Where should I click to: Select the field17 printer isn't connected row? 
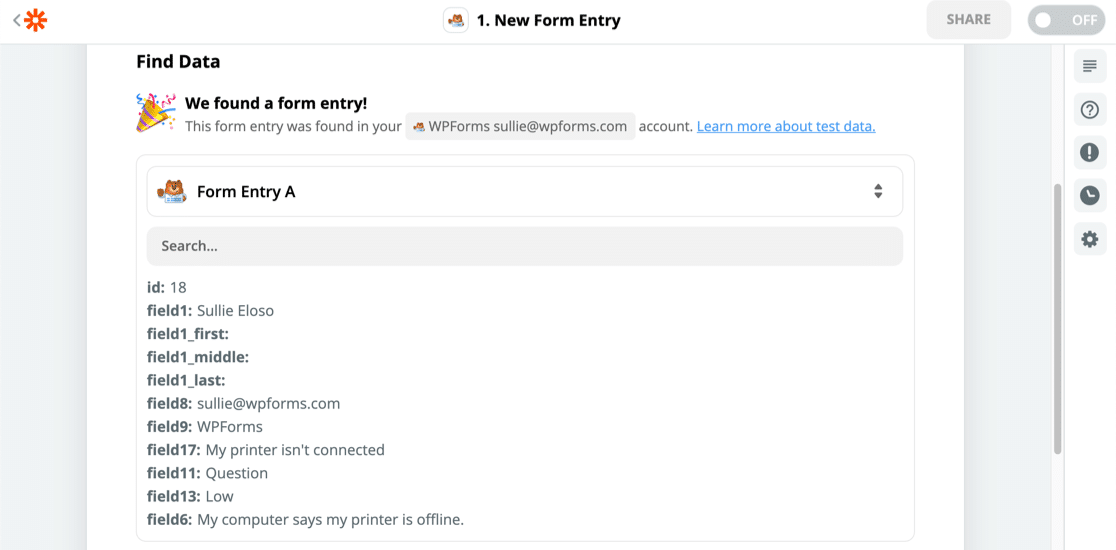point(266,450)
